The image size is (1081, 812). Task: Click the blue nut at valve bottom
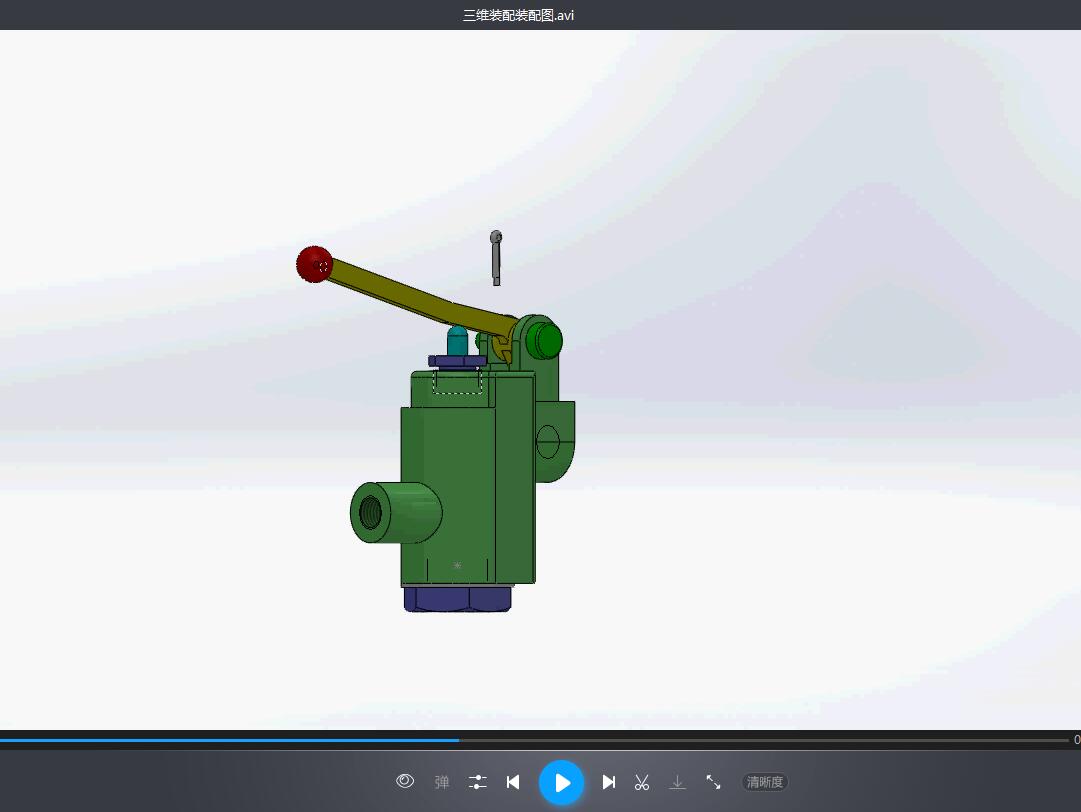(458, 598)
